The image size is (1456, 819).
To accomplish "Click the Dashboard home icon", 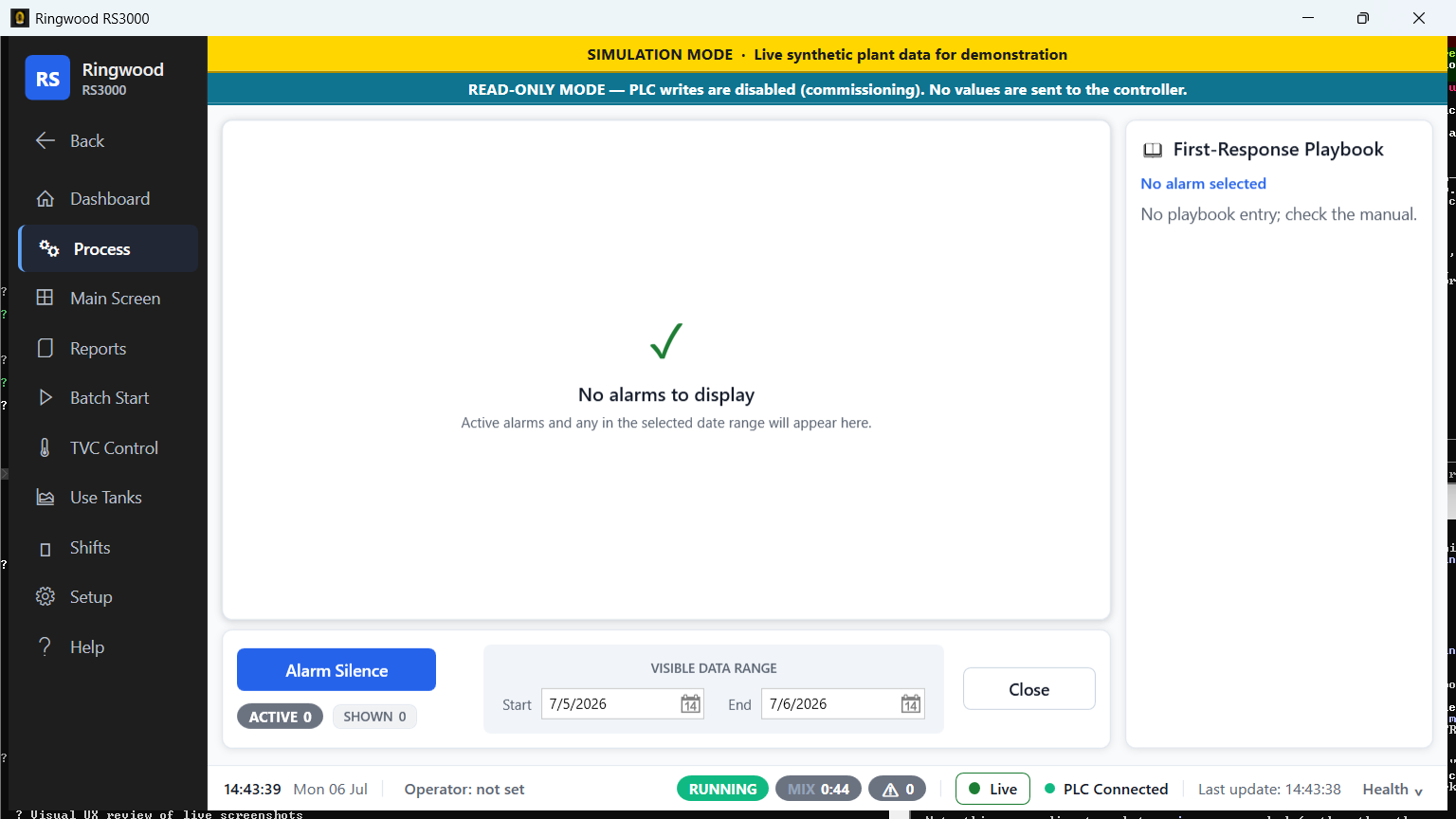I will (45, 199).
